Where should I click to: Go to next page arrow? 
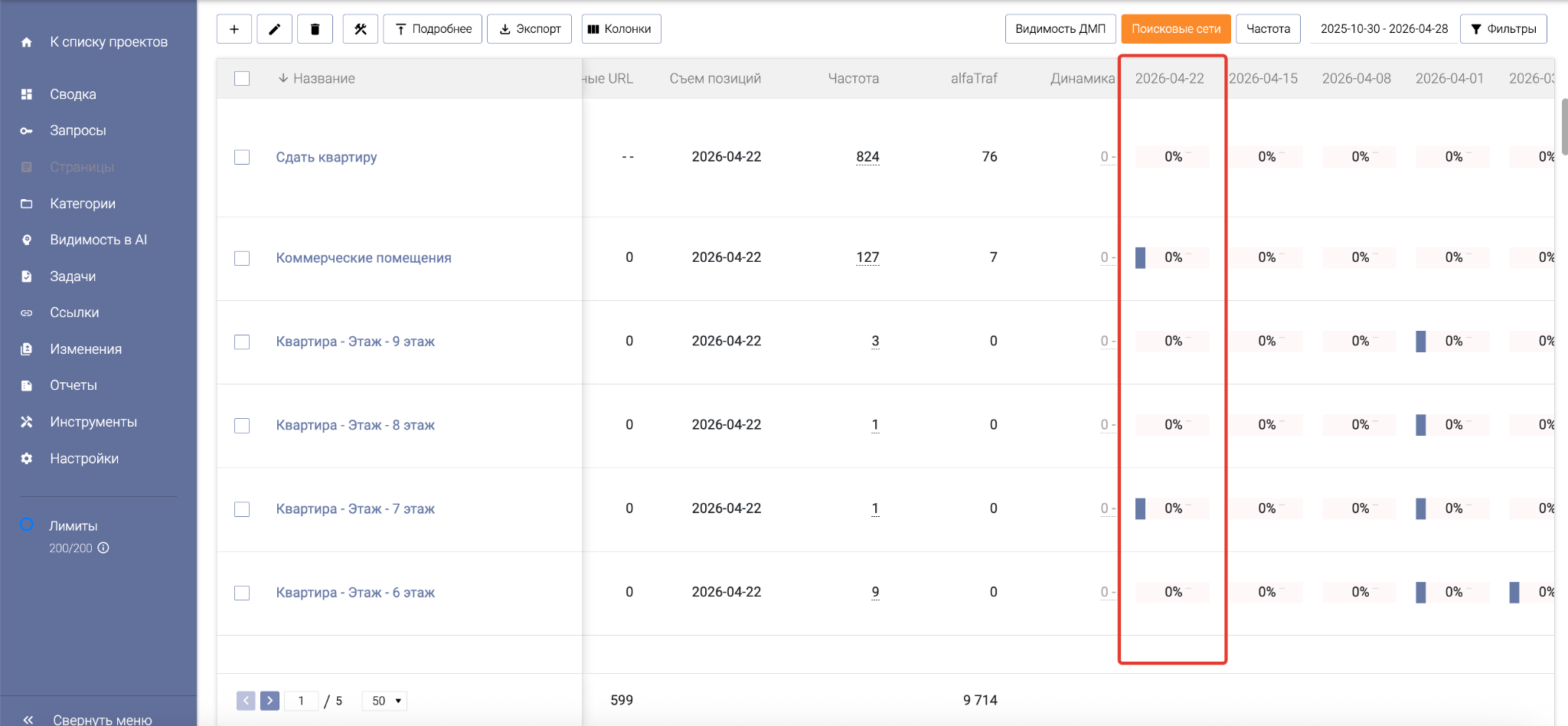click(269, 701)
